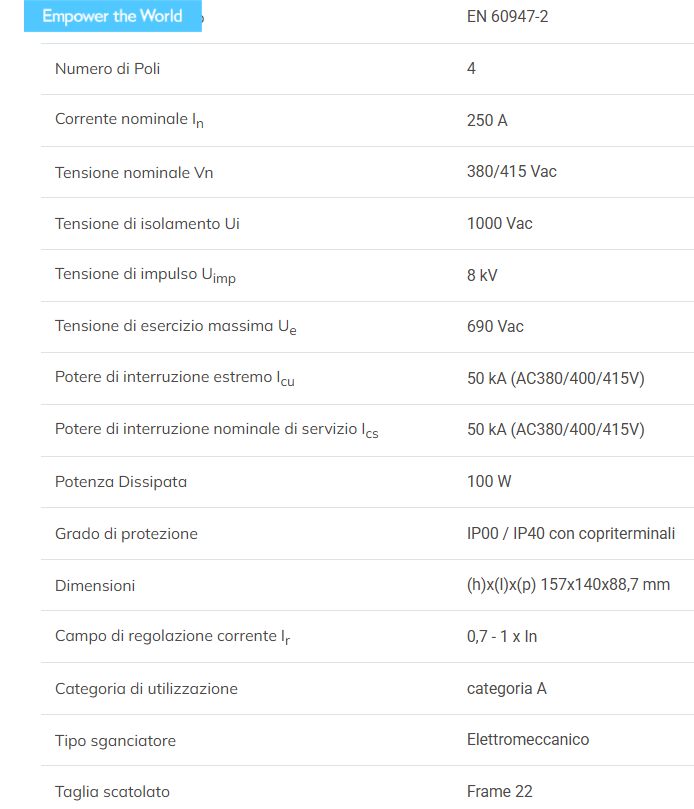This screenshot has width=694, height=809.
Task: Click the Potere di interruzione estremo Icu label
Action: 175,378
